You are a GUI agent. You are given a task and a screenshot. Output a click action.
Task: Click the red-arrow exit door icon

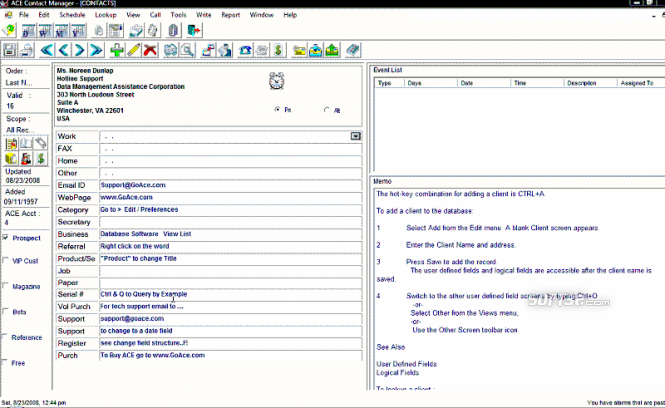(194, 30)
